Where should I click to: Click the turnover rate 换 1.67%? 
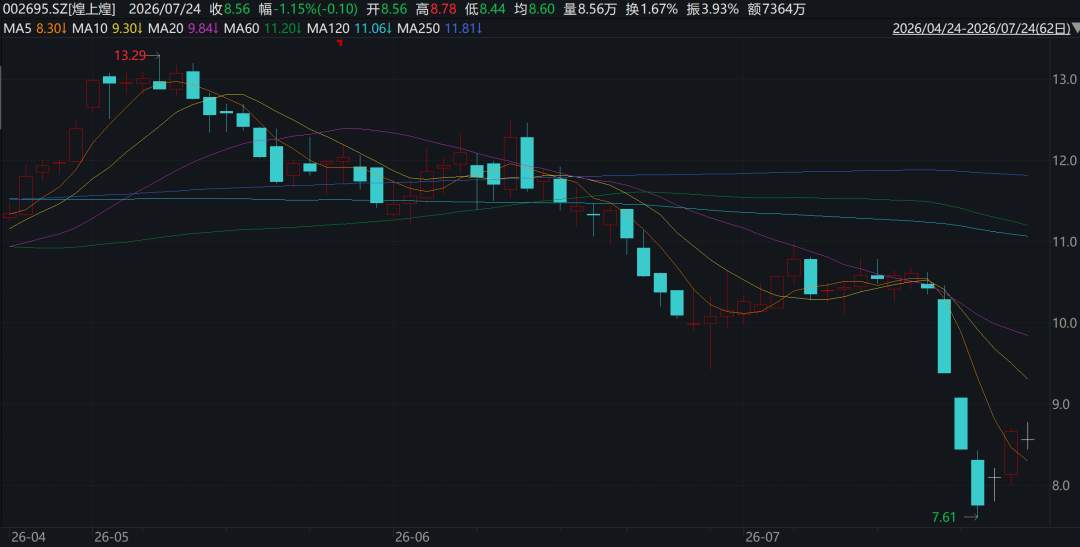[x=652, y=9]
